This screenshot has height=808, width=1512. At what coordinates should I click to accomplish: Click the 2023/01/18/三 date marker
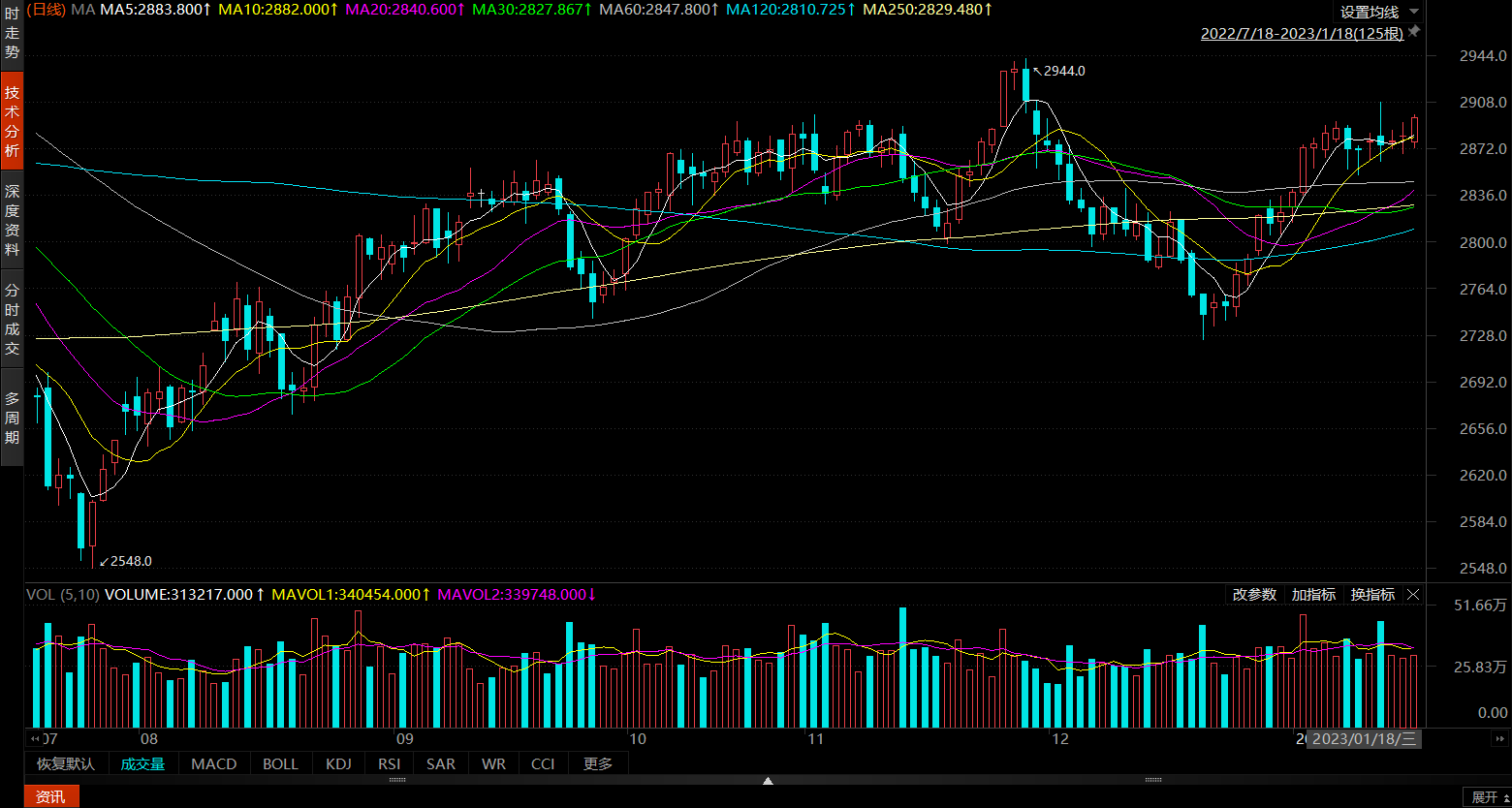point(1365,739)
